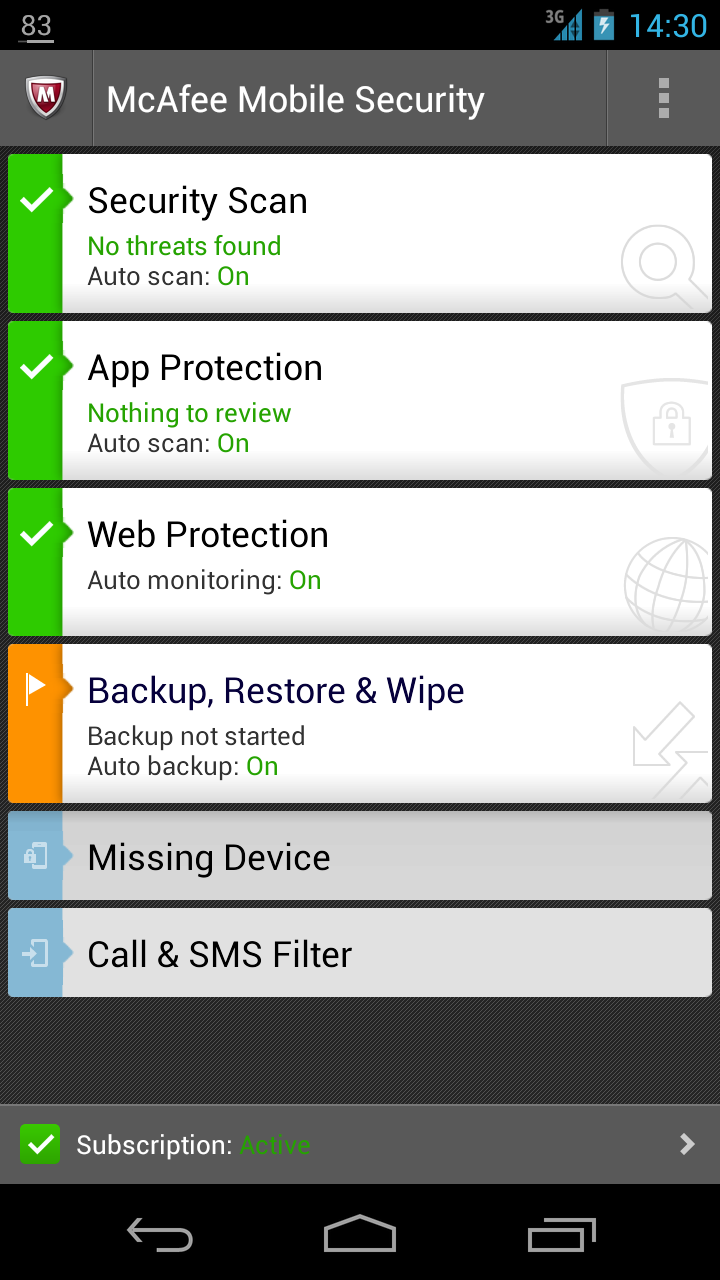Expand Subscription details with right chevron

point(686,1144)
